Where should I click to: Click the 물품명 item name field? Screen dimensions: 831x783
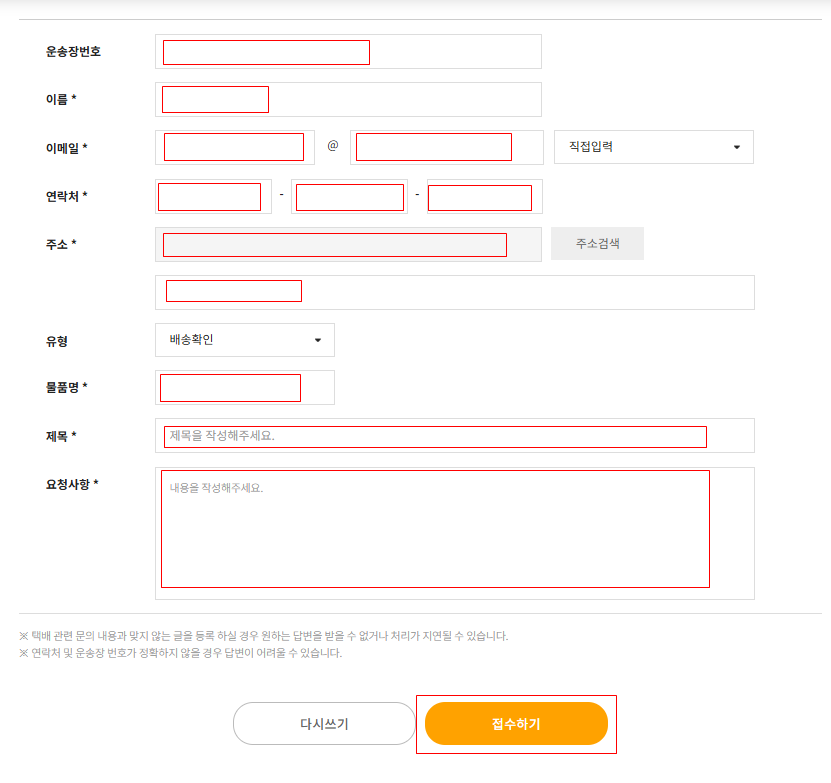pyautogui.click(x=229, y=387)
